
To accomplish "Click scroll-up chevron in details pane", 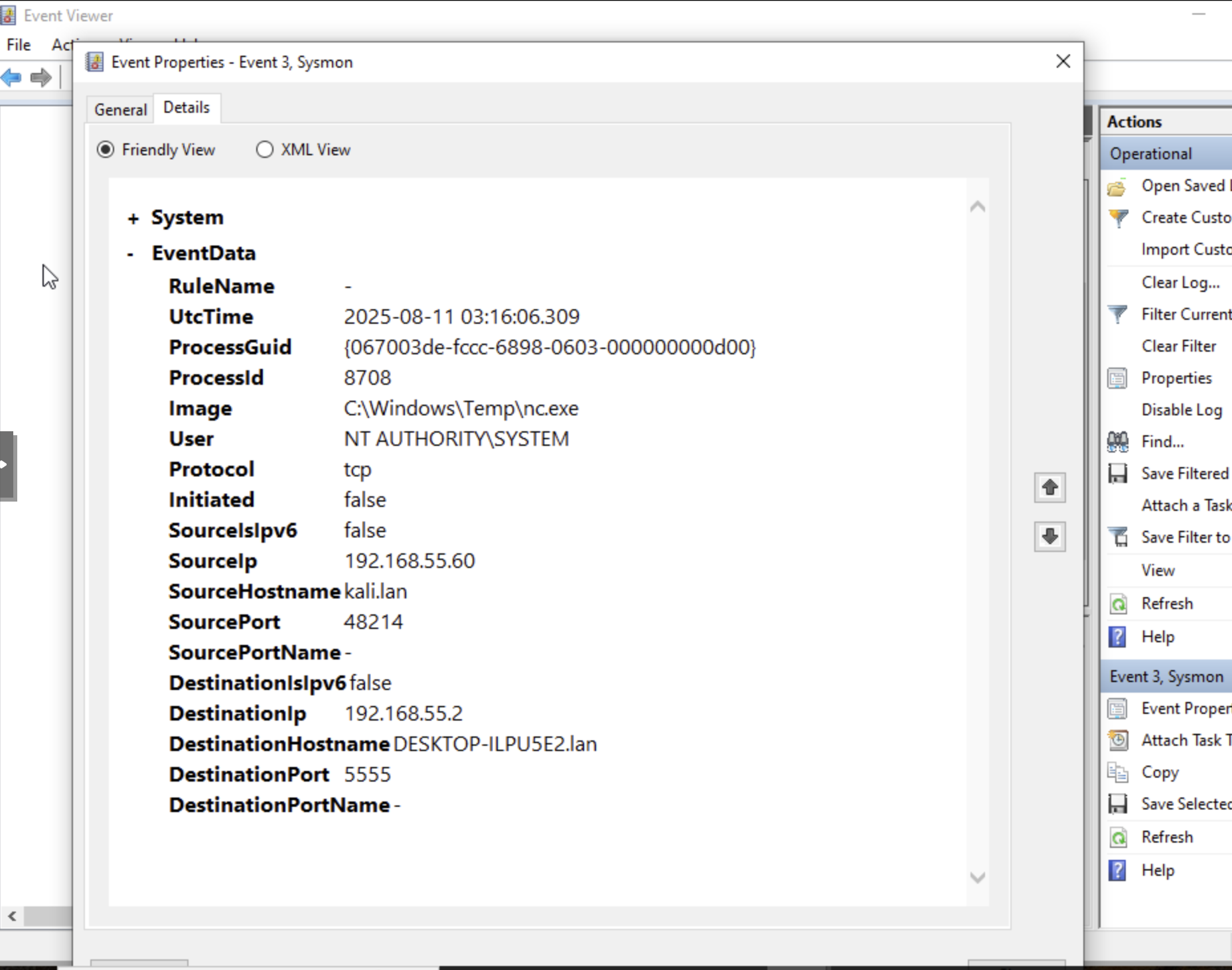I will 977,206.
